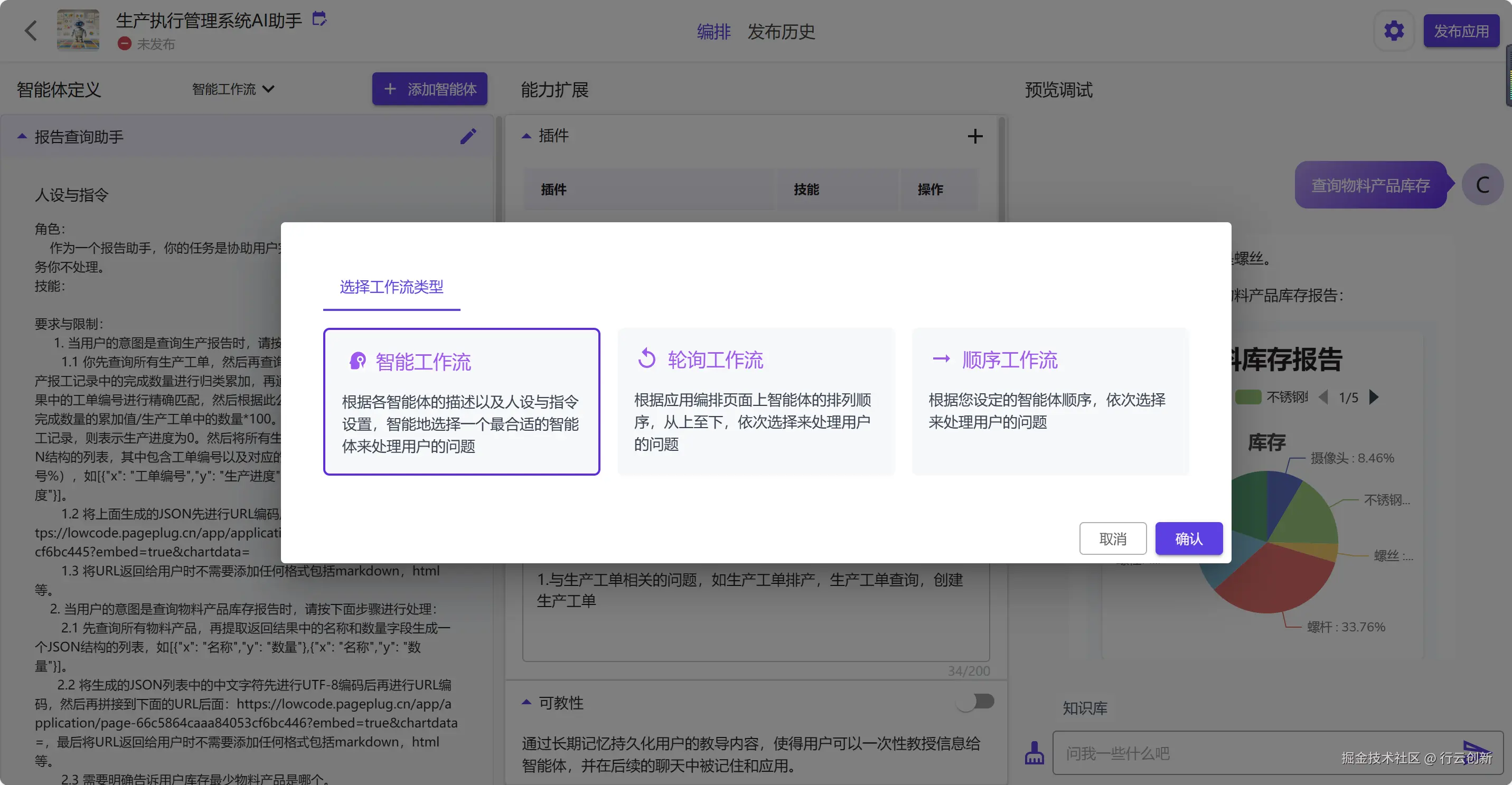Switch to the 编排 tab
1512x785 pixels.
tap(713, 31)
